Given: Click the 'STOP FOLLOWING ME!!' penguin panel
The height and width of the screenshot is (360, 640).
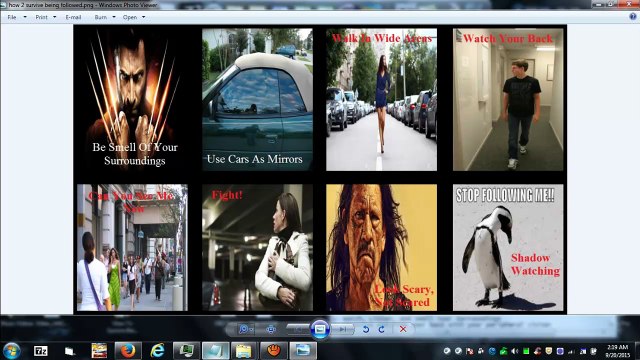Looking at the screenshot, I should pos(508,247).
